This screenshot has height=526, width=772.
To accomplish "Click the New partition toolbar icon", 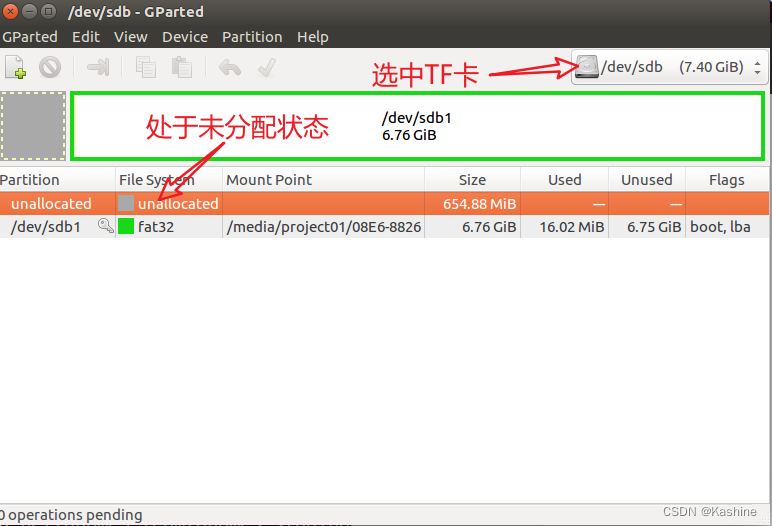I will coord(15,68).
